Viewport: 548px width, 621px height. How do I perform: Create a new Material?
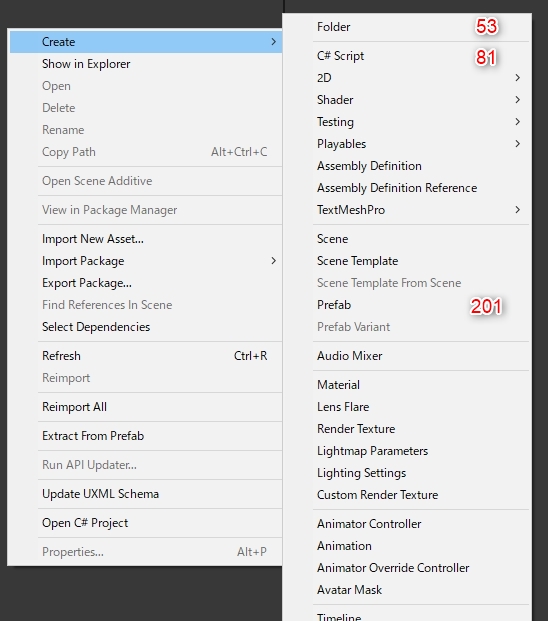pos(421,385)
